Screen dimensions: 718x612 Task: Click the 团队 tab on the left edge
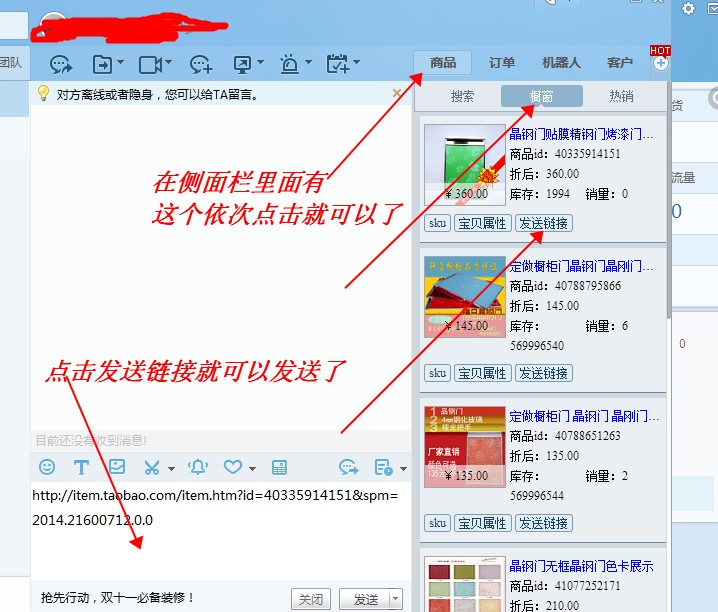[x=11, y=63]
